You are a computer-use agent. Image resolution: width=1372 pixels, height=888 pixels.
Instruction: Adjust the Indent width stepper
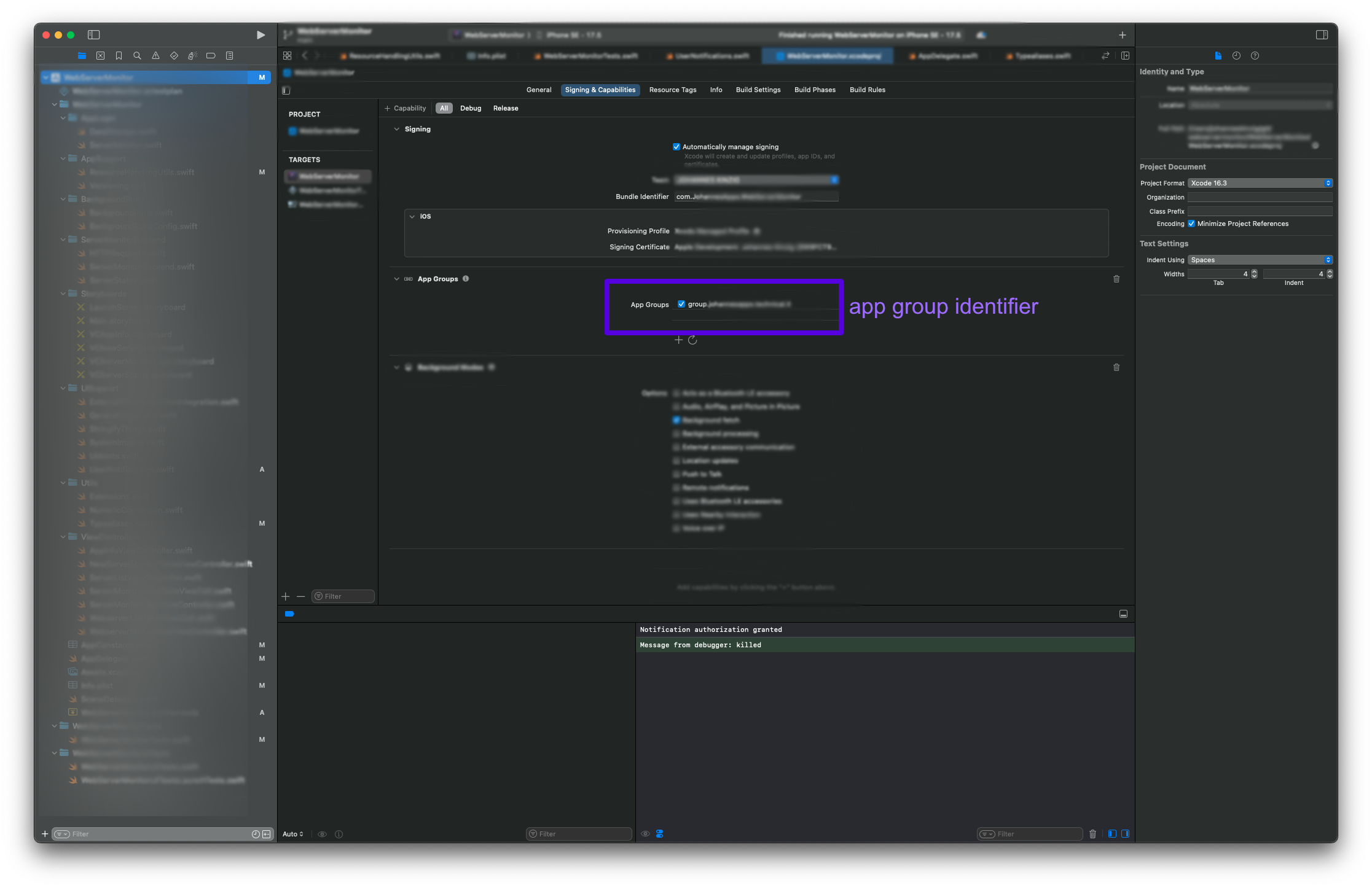pyautogui.click(x=1330, y=274)
